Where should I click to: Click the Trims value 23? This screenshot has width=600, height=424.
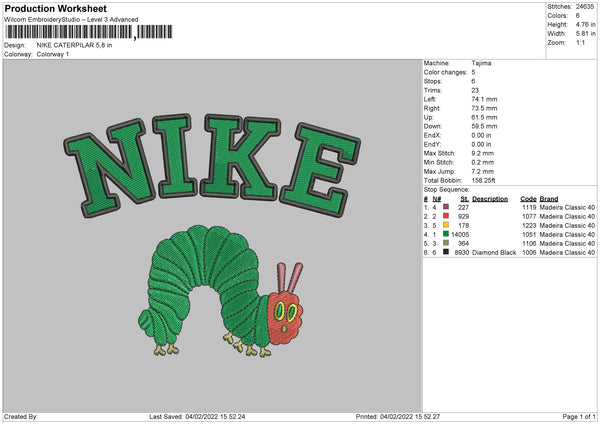[x=475, y=90]
